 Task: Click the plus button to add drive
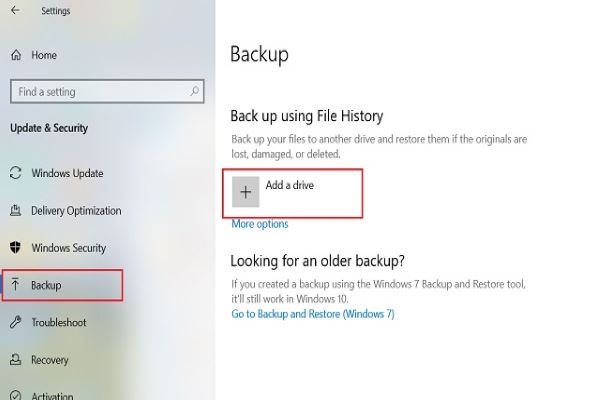coord(246,192)
